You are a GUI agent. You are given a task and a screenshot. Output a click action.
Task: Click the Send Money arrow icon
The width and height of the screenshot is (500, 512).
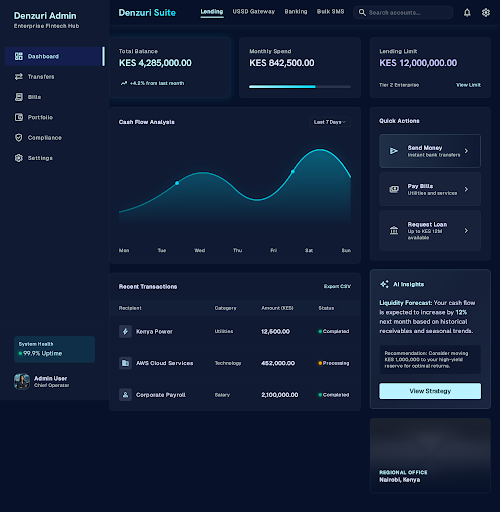coord(394,151)
